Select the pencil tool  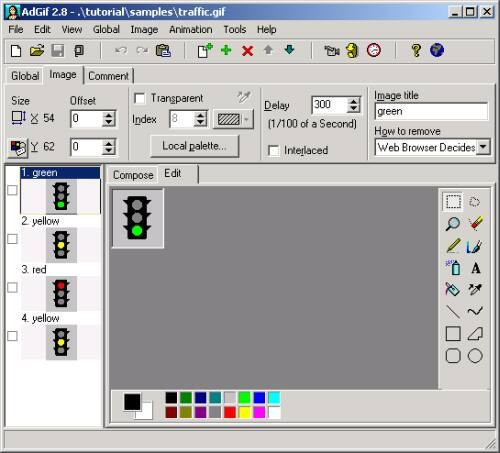point(453,246)
